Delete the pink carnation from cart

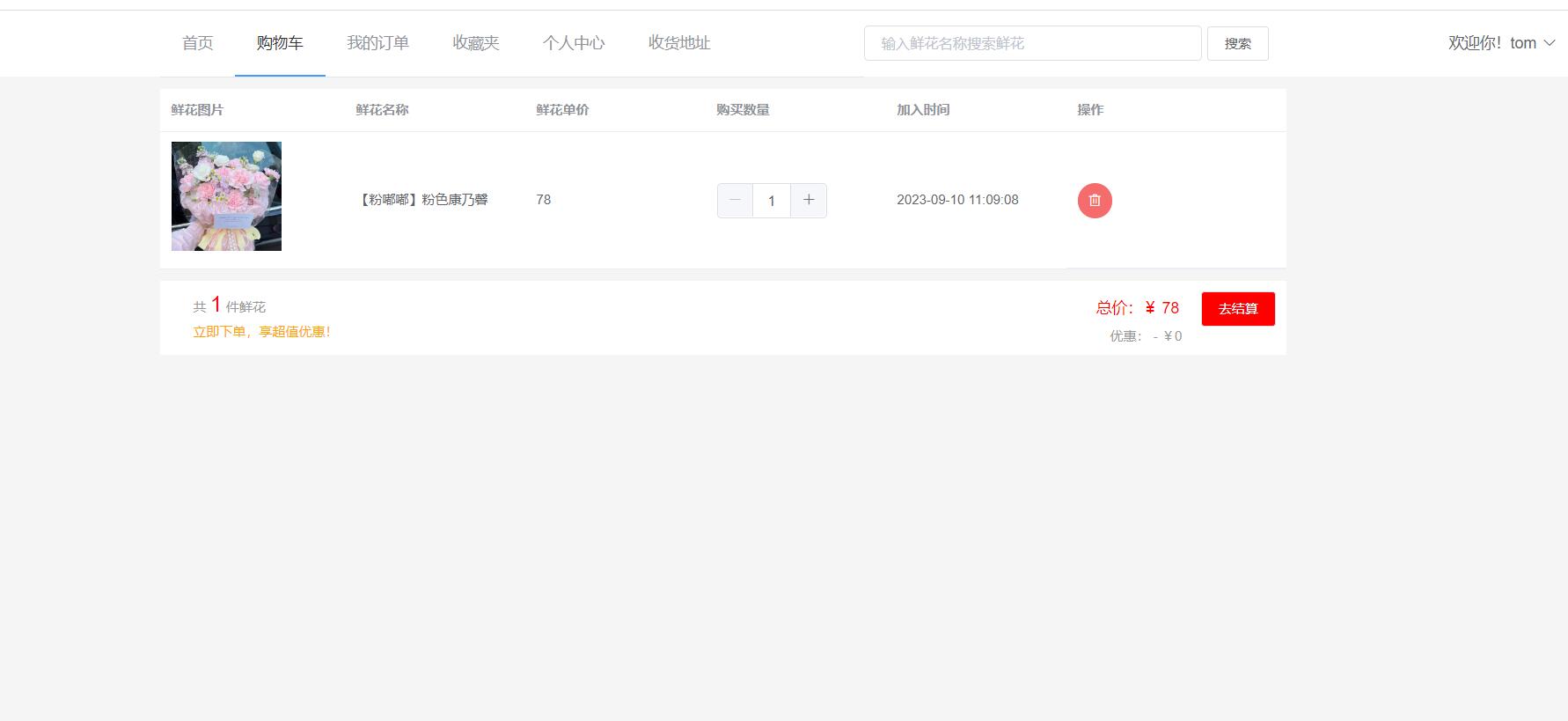1095,200
